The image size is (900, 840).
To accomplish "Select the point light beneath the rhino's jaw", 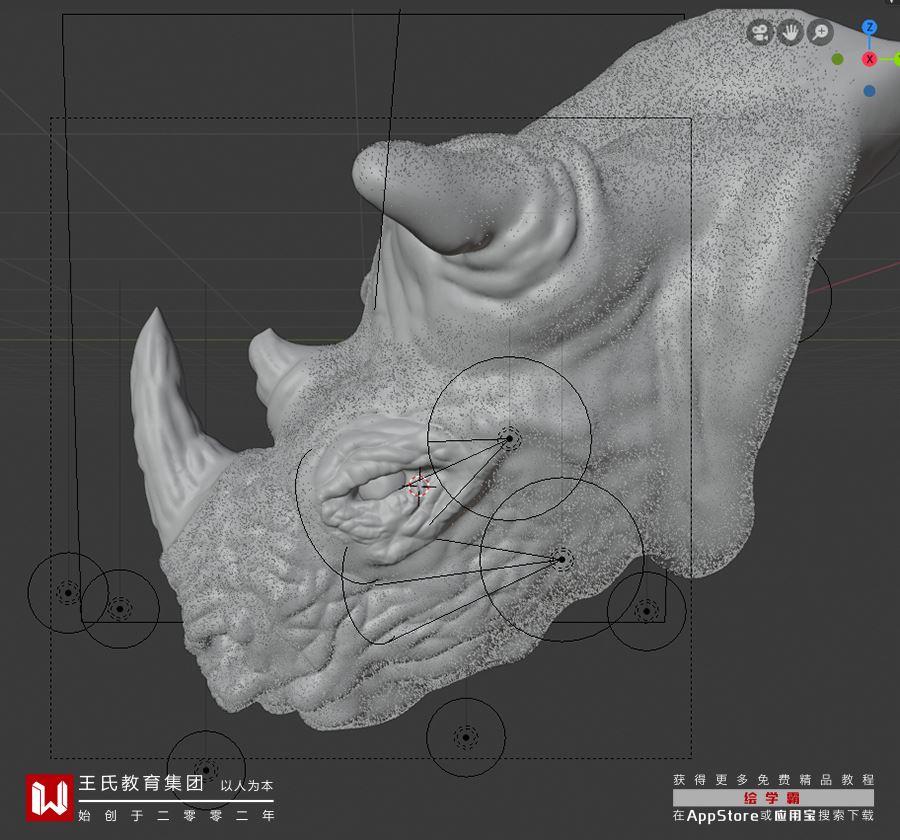I will [465, 737].
